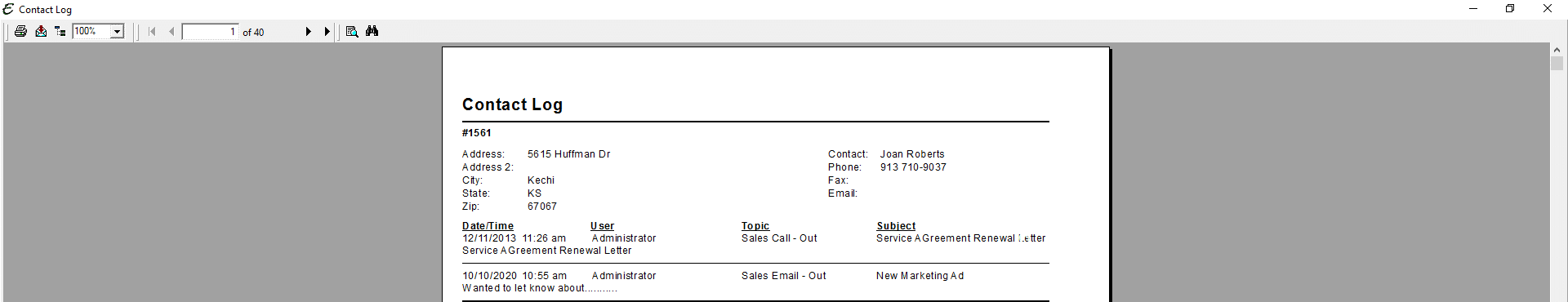Click the 'Subject' column header
Viewport: 1568px width, 302px height.
896,226
